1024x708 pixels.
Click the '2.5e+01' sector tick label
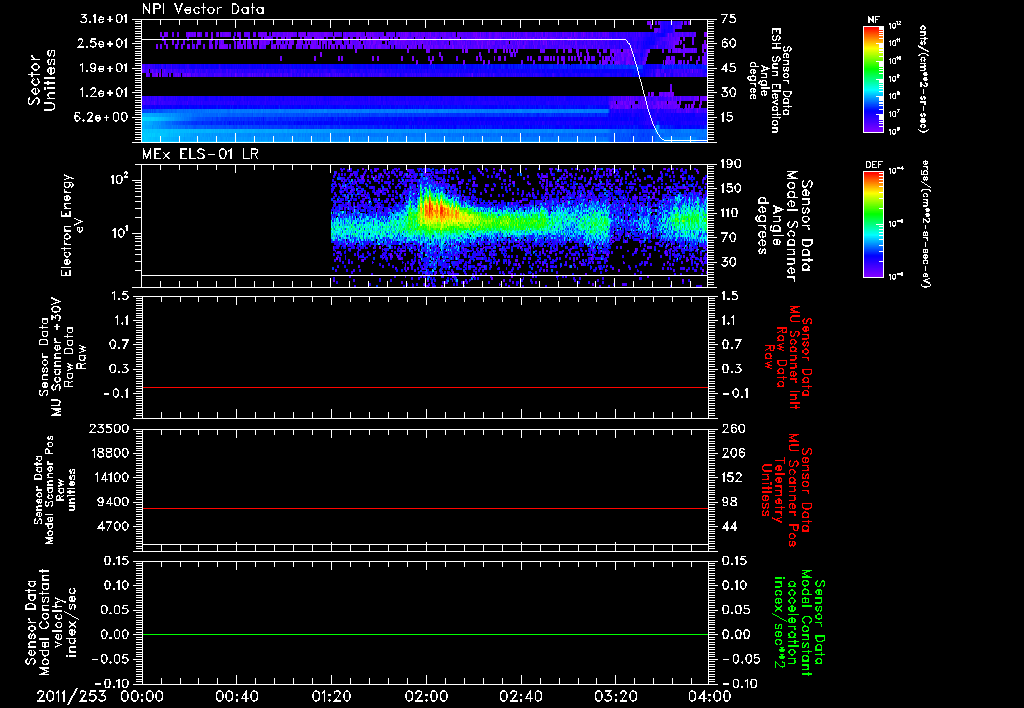[103, 43]
